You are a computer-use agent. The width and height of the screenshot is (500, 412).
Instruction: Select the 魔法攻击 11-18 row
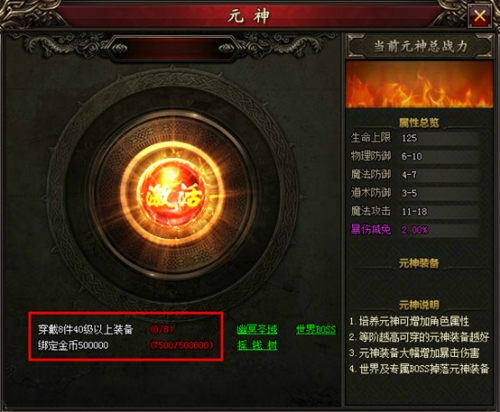pos(415,211)
